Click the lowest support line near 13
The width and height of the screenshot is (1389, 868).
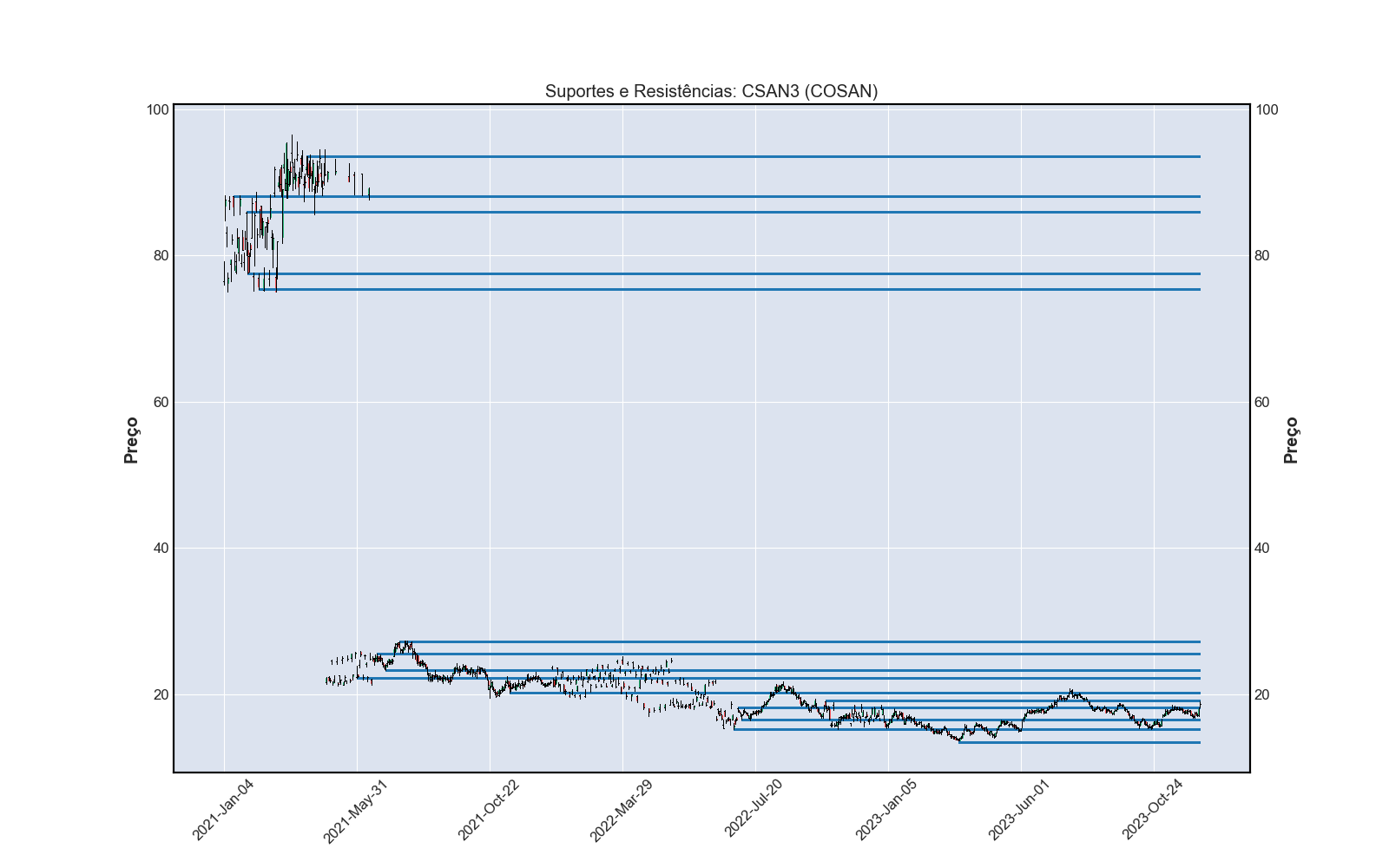(1079, 742)
